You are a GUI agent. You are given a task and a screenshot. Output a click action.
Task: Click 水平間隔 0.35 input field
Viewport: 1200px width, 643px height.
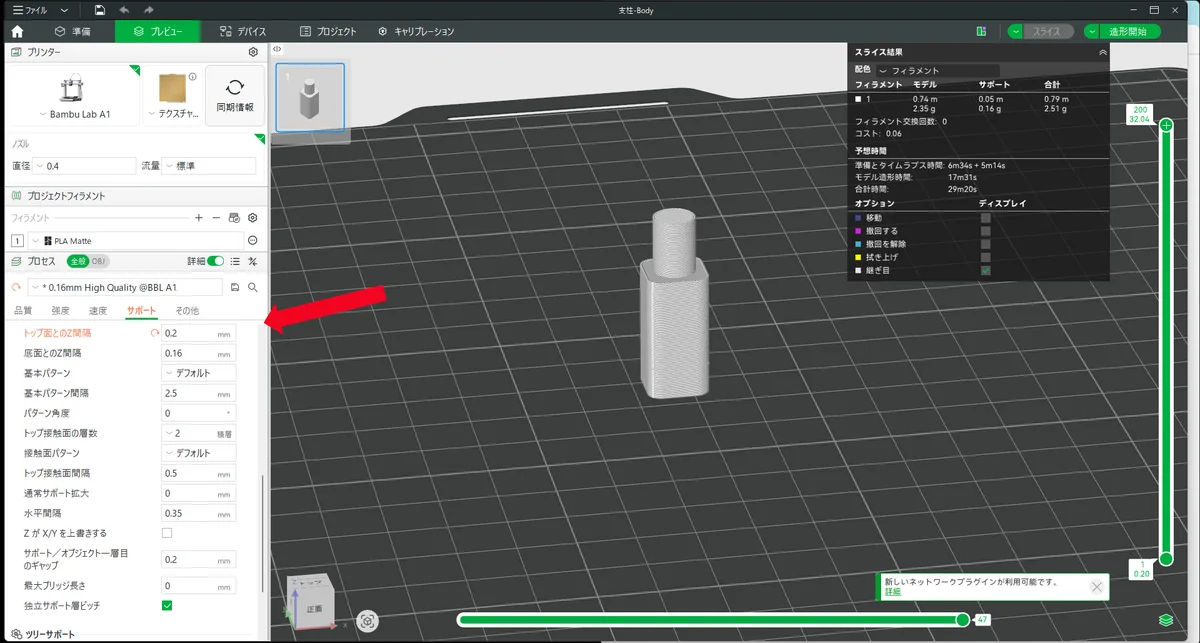199,513
